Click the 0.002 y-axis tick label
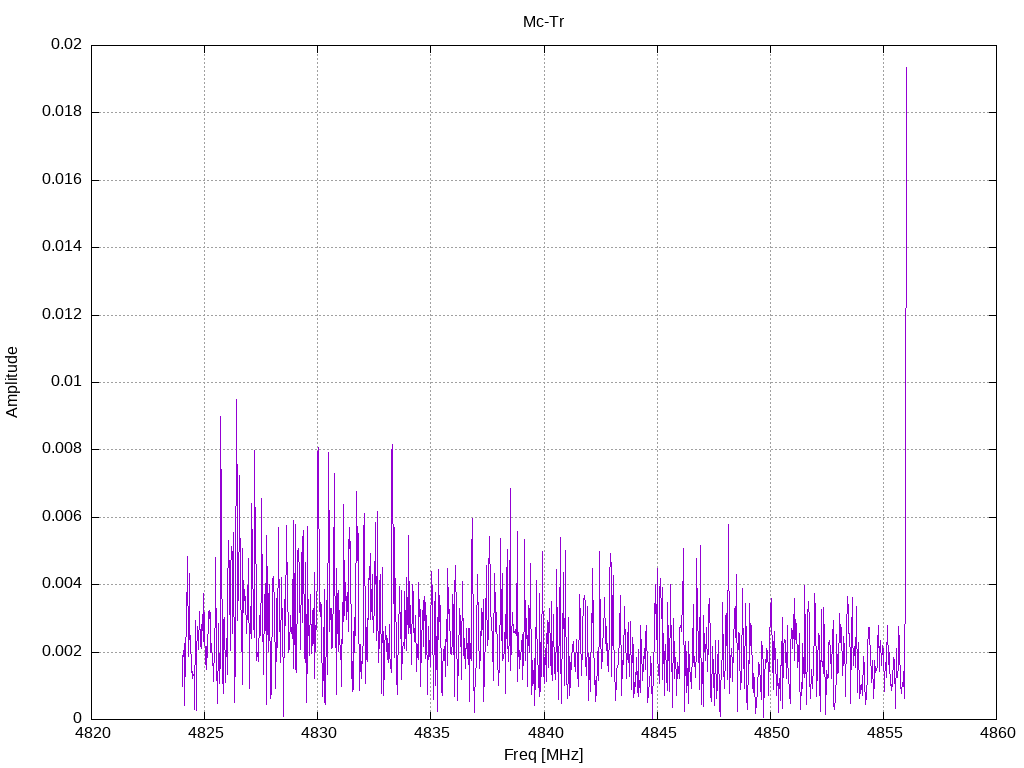 [62, 652]
